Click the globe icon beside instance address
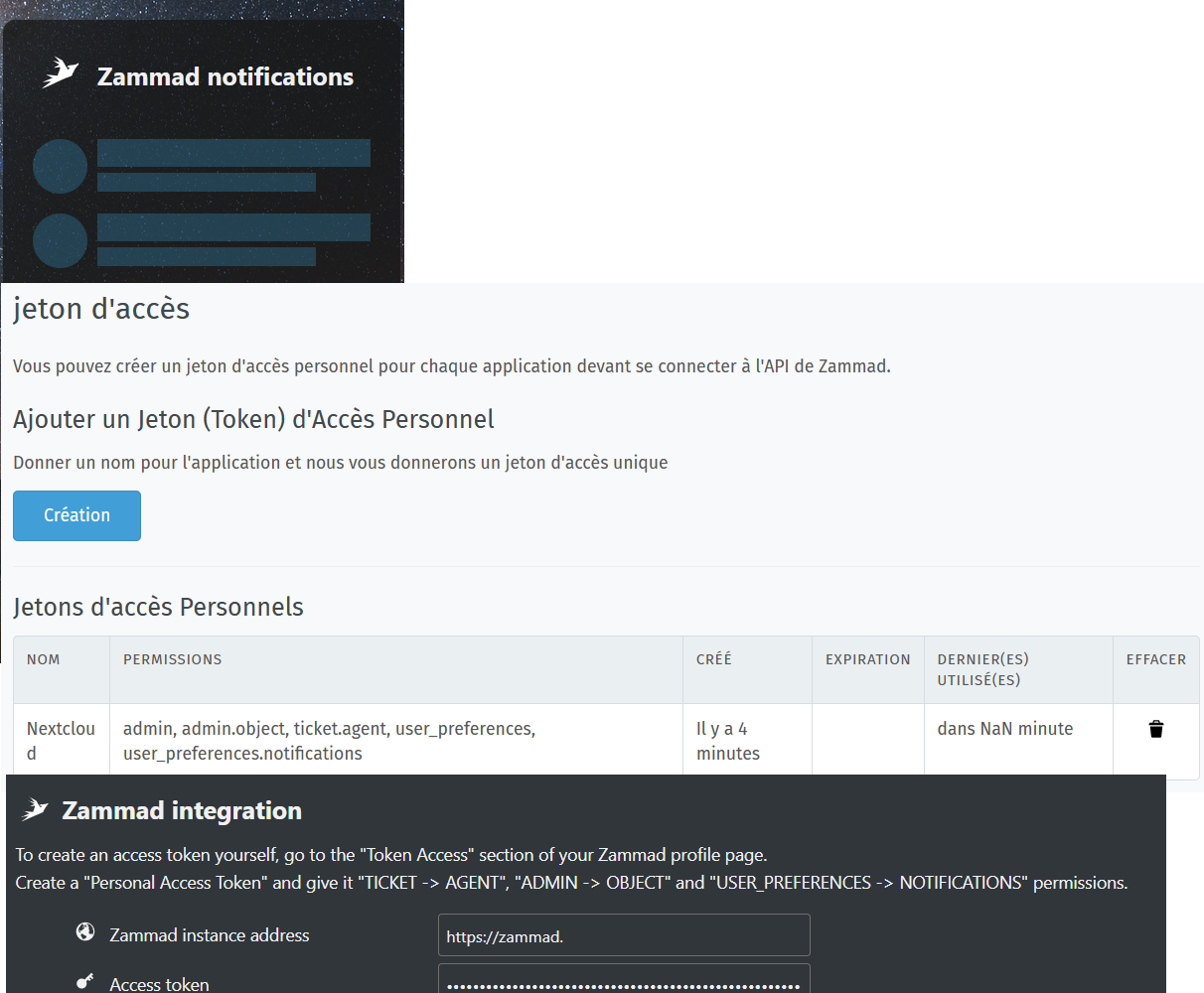The height and width of the screenshot is (993, 1204). [85, 931]
